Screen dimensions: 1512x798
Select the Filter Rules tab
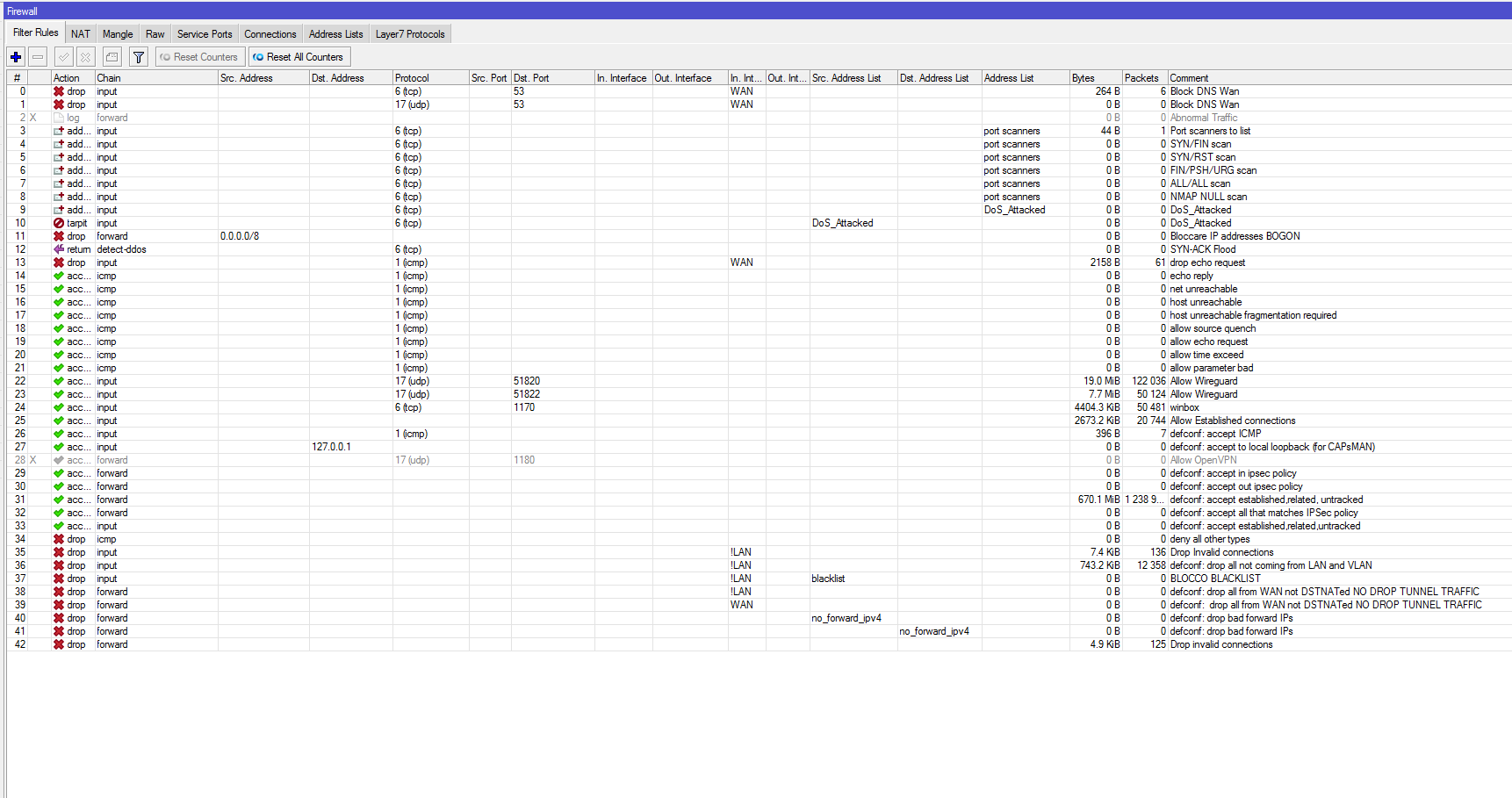pos(36,32)
